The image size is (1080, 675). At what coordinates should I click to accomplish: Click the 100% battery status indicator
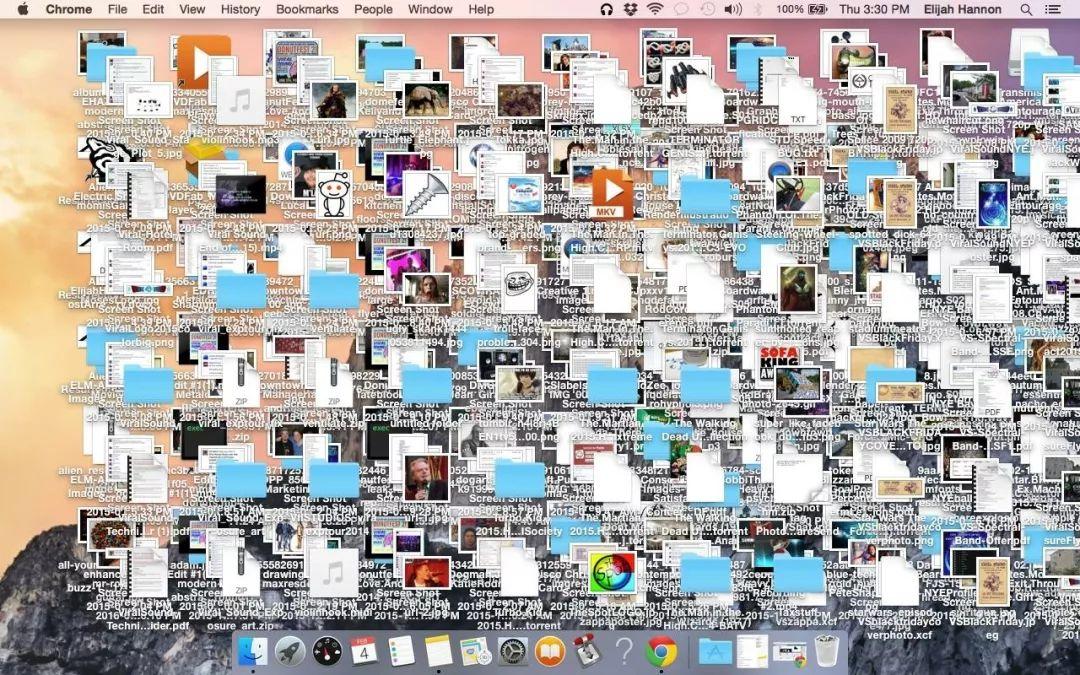tap(801, 9)
